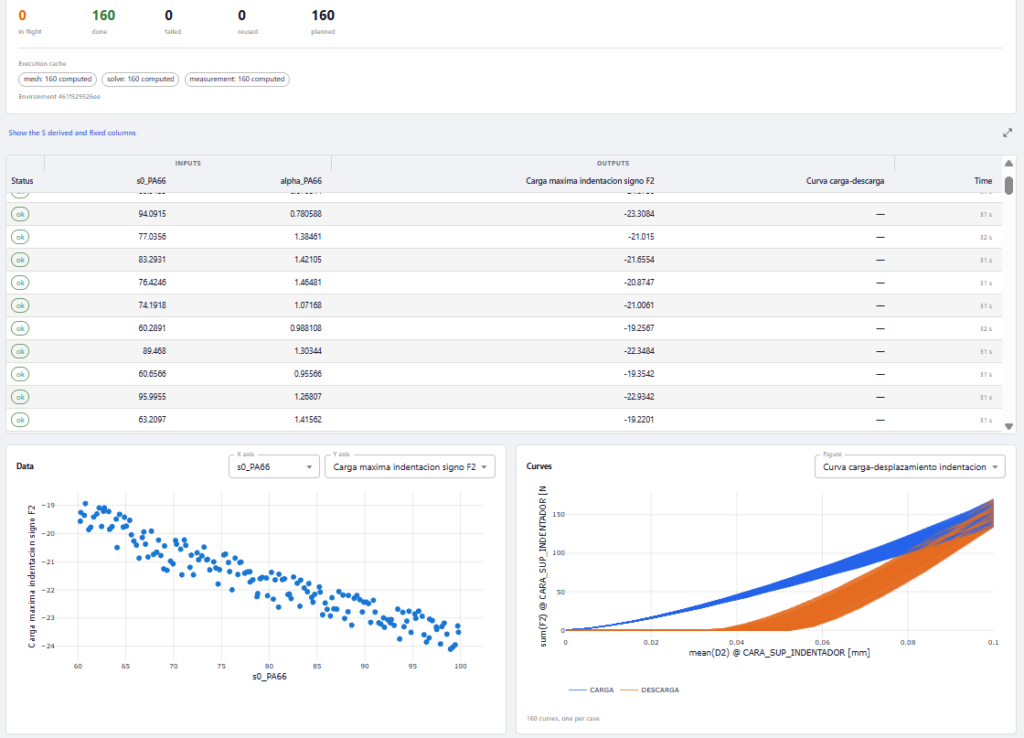Click the ok status badge for row 76.4246
The image size is (1024, 738).
tap(20, 283)
